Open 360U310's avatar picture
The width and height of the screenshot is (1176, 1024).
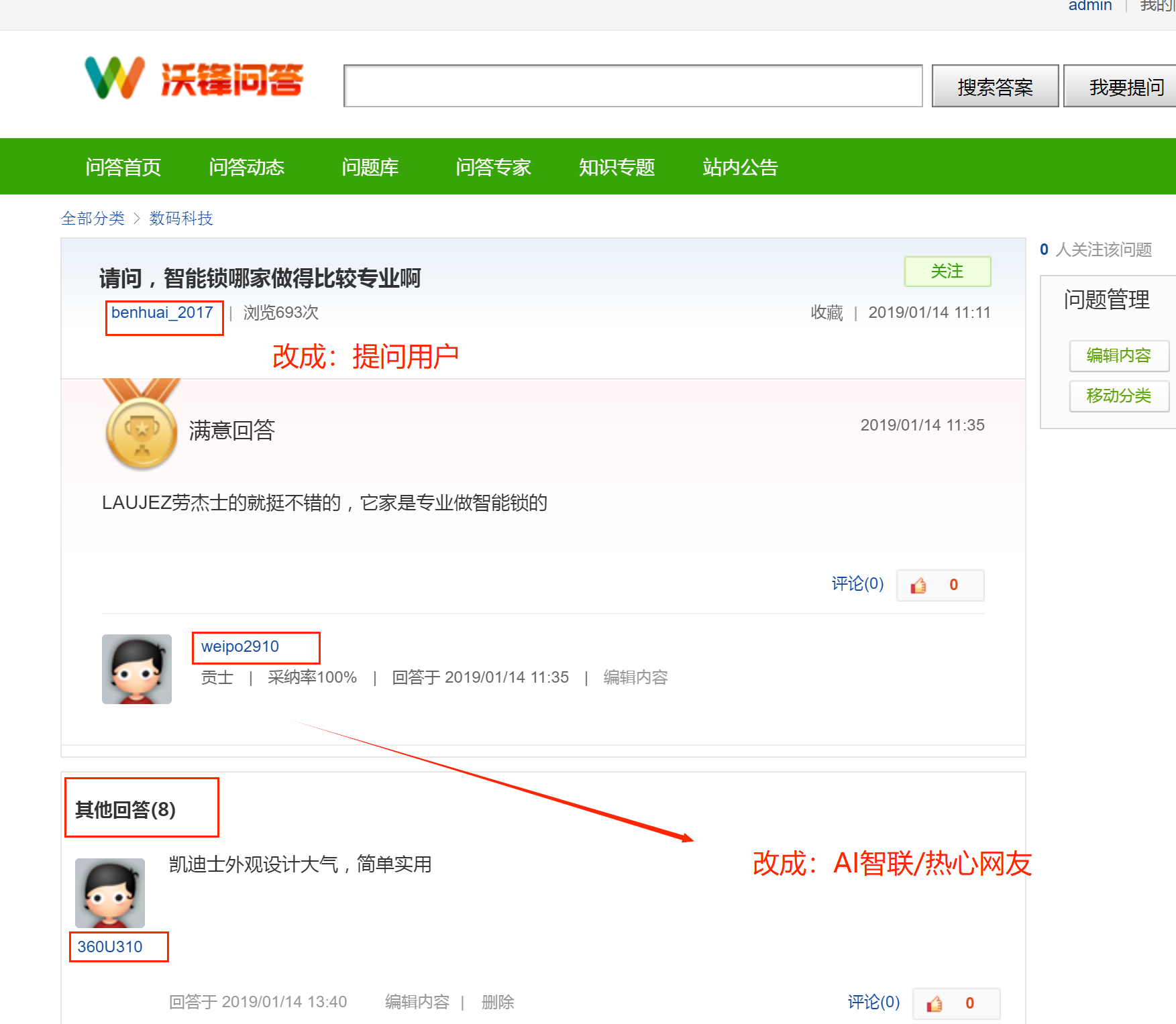[x=110, y=893]
